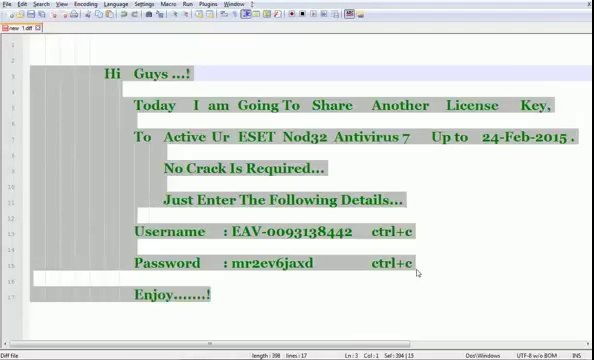Click 'UTF-8 w/o BOM' encoding status
This screenshot has width=594, height=360.
click(536, 355)
